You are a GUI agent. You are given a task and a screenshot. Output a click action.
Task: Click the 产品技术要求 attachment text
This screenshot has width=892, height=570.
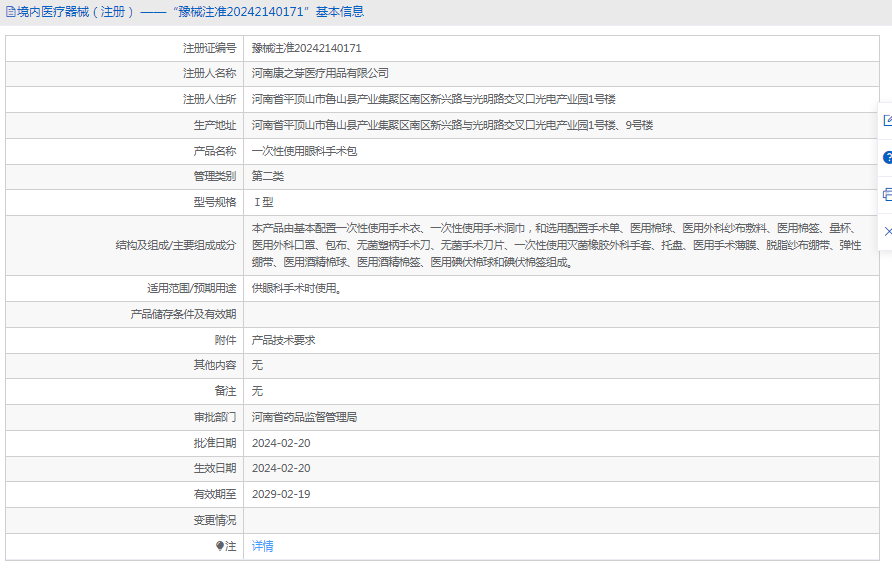(x=283, y=340)
